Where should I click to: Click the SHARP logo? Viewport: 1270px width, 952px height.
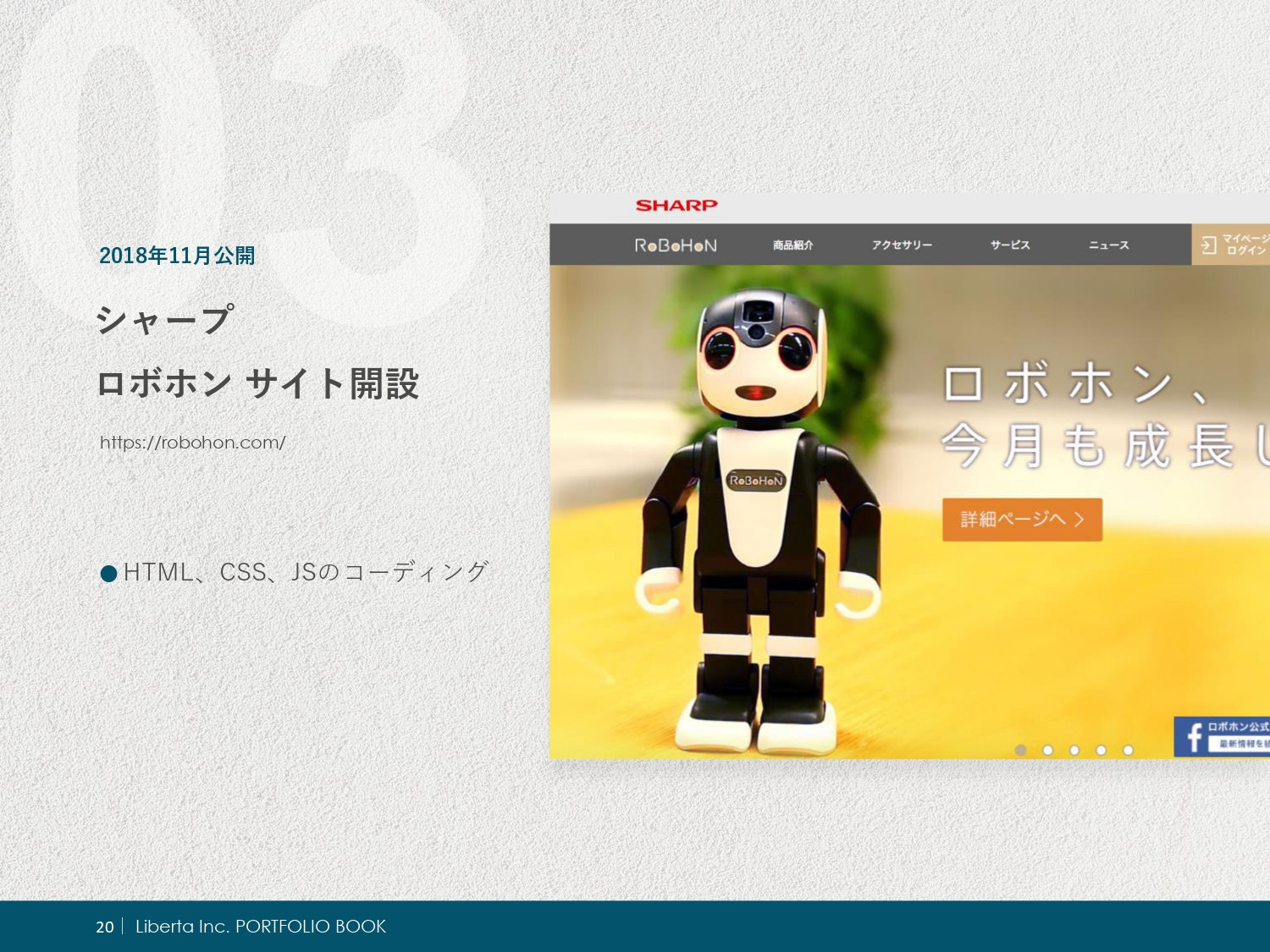[x=676, y=205]
